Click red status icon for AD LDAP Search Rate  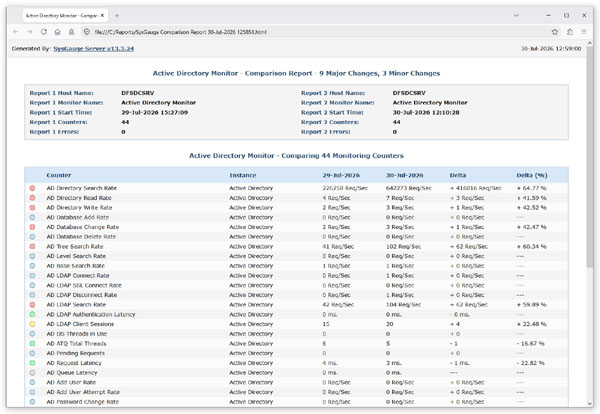(33, 305)
